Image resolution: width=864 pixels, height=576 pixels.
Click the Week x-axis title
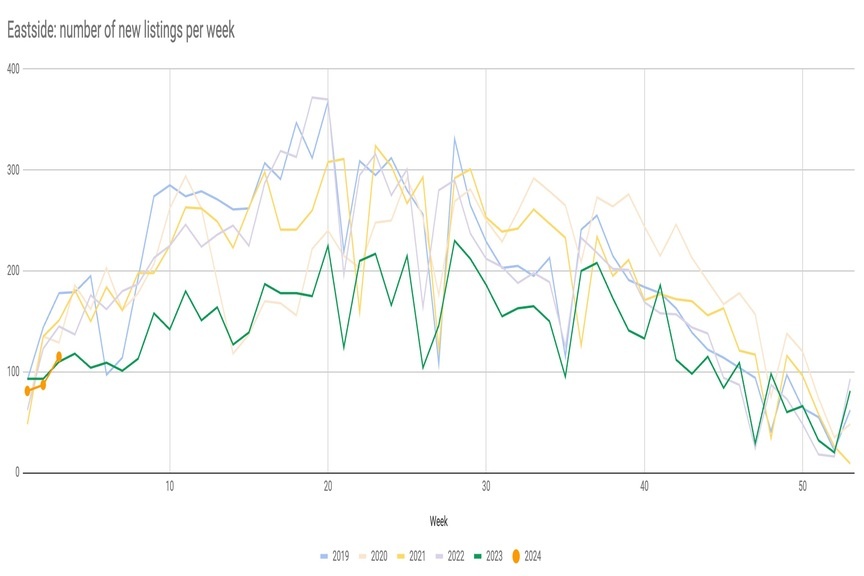[x=438, y=522]
